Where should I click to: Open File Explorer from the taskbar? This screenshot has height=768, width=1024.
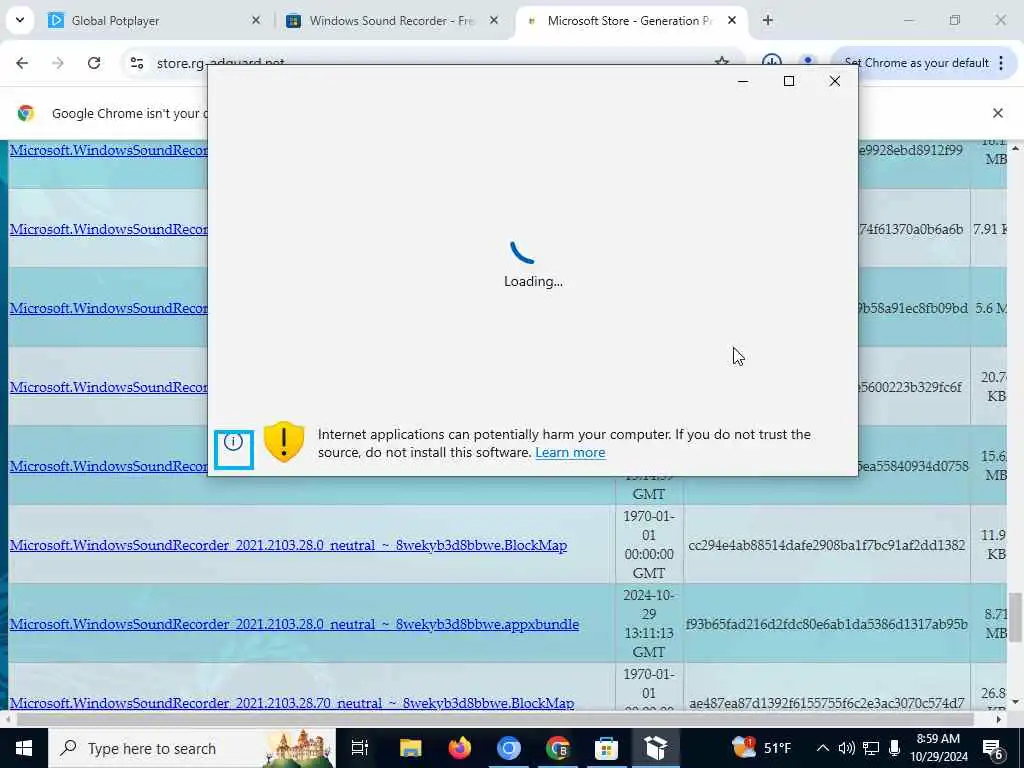[x=411, y=748]
